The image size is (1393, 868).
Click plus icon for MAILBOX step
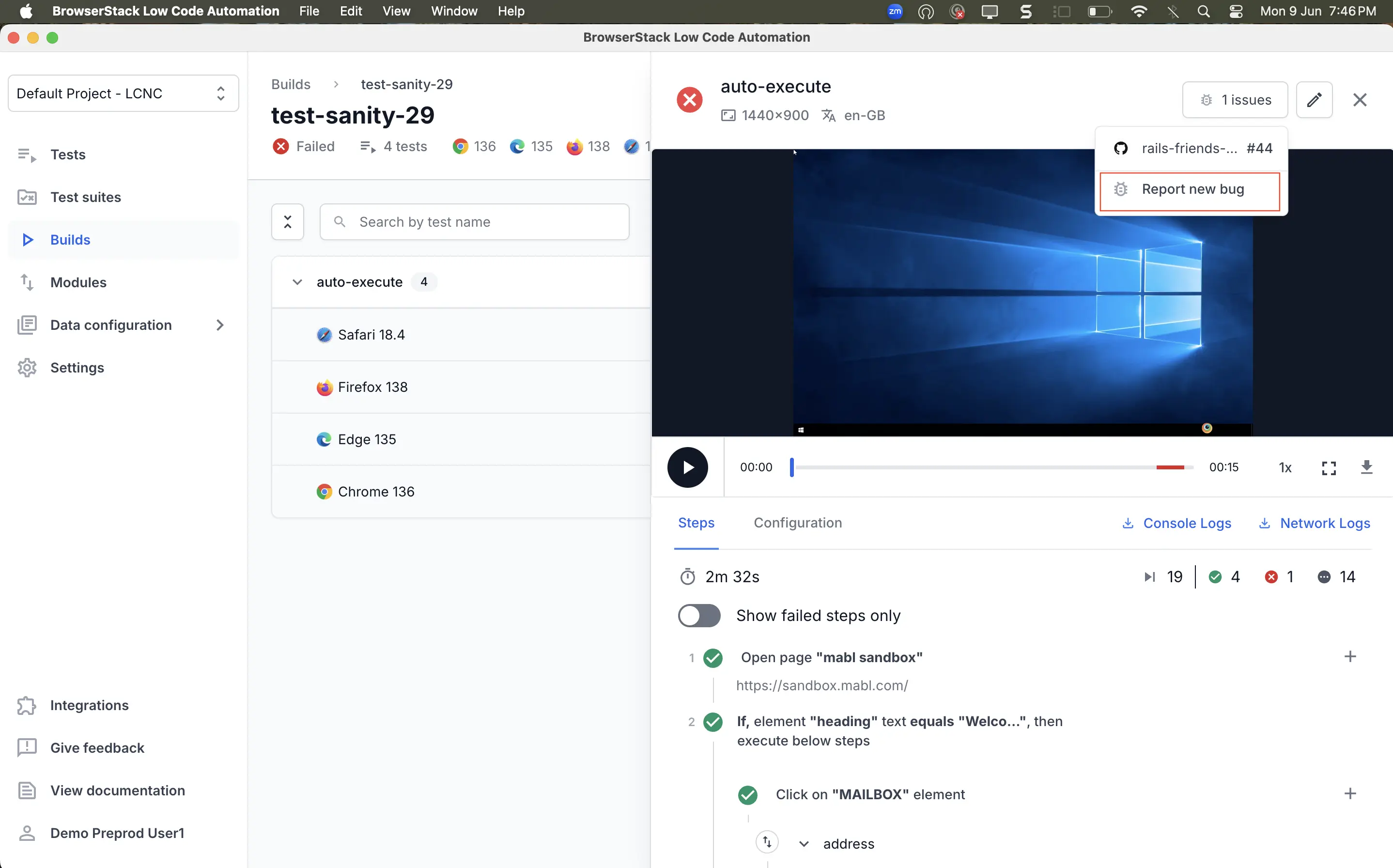[1350, 794]
